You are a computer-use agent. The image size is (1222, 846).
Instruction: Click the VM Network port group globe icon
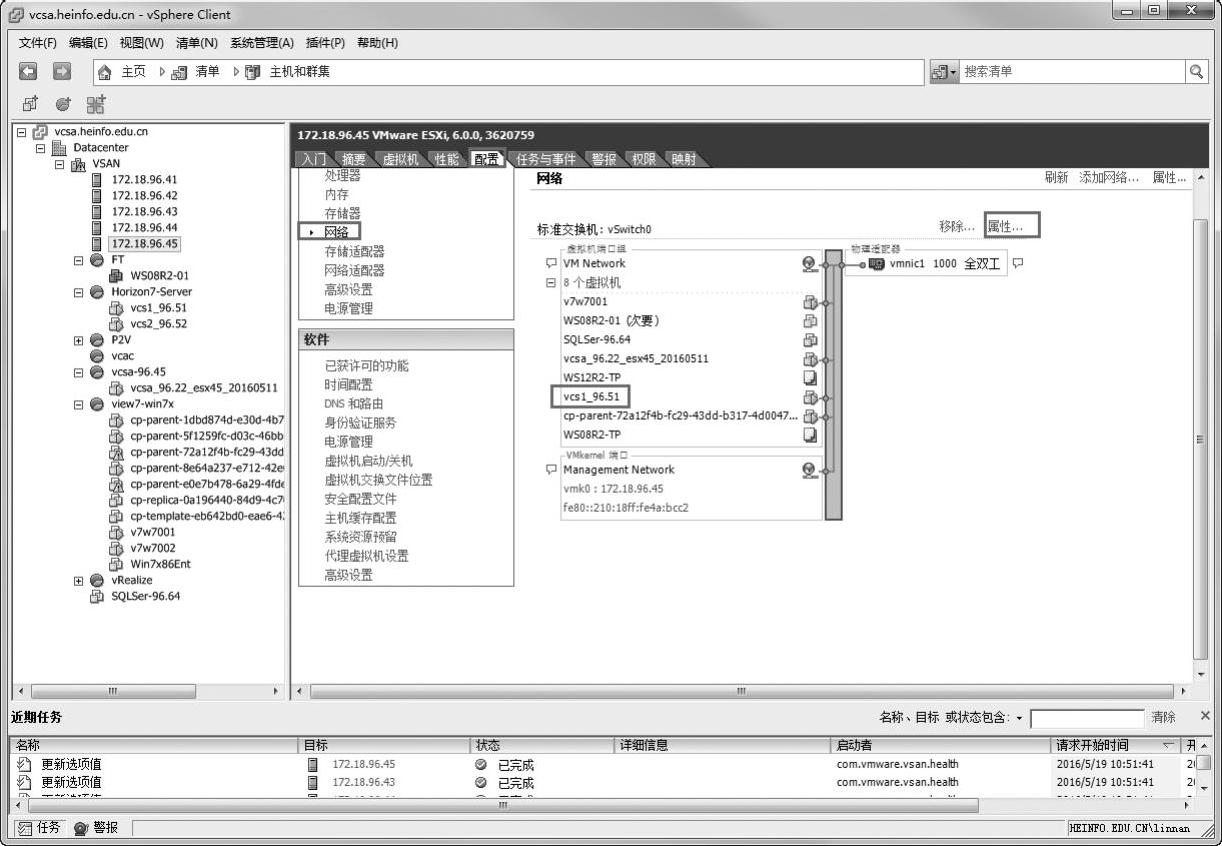coord(809,264)
